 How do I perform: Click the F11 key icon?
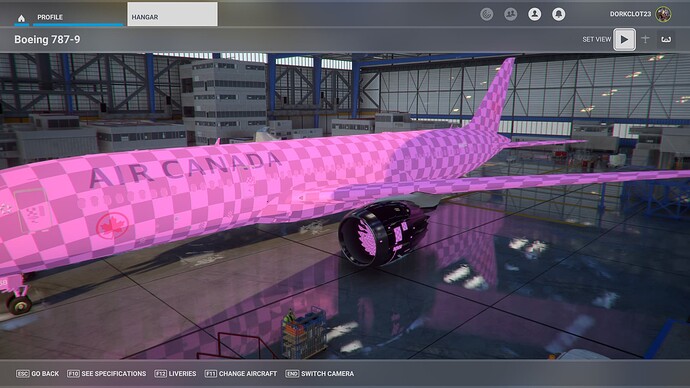click(x=211, y=373)
